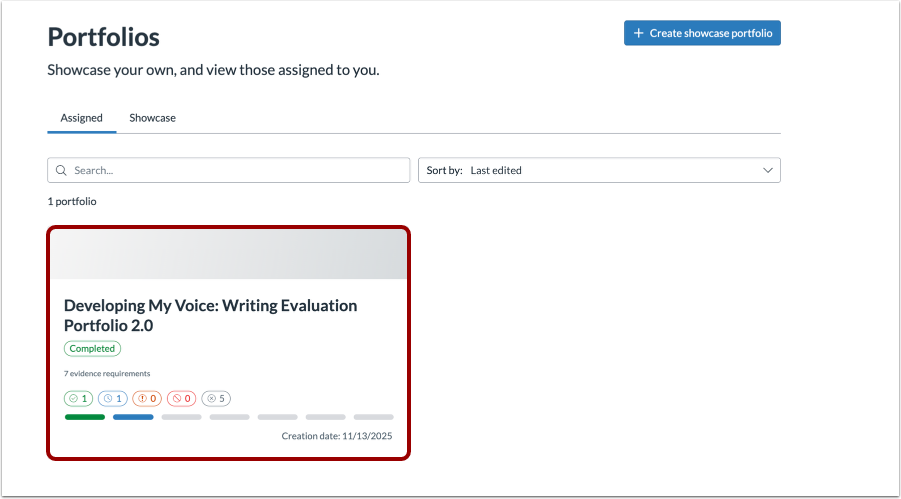Viewport: 901px width, 499px height.
Task: Click the gray portfolio card banner image
Action: [229, 255]
